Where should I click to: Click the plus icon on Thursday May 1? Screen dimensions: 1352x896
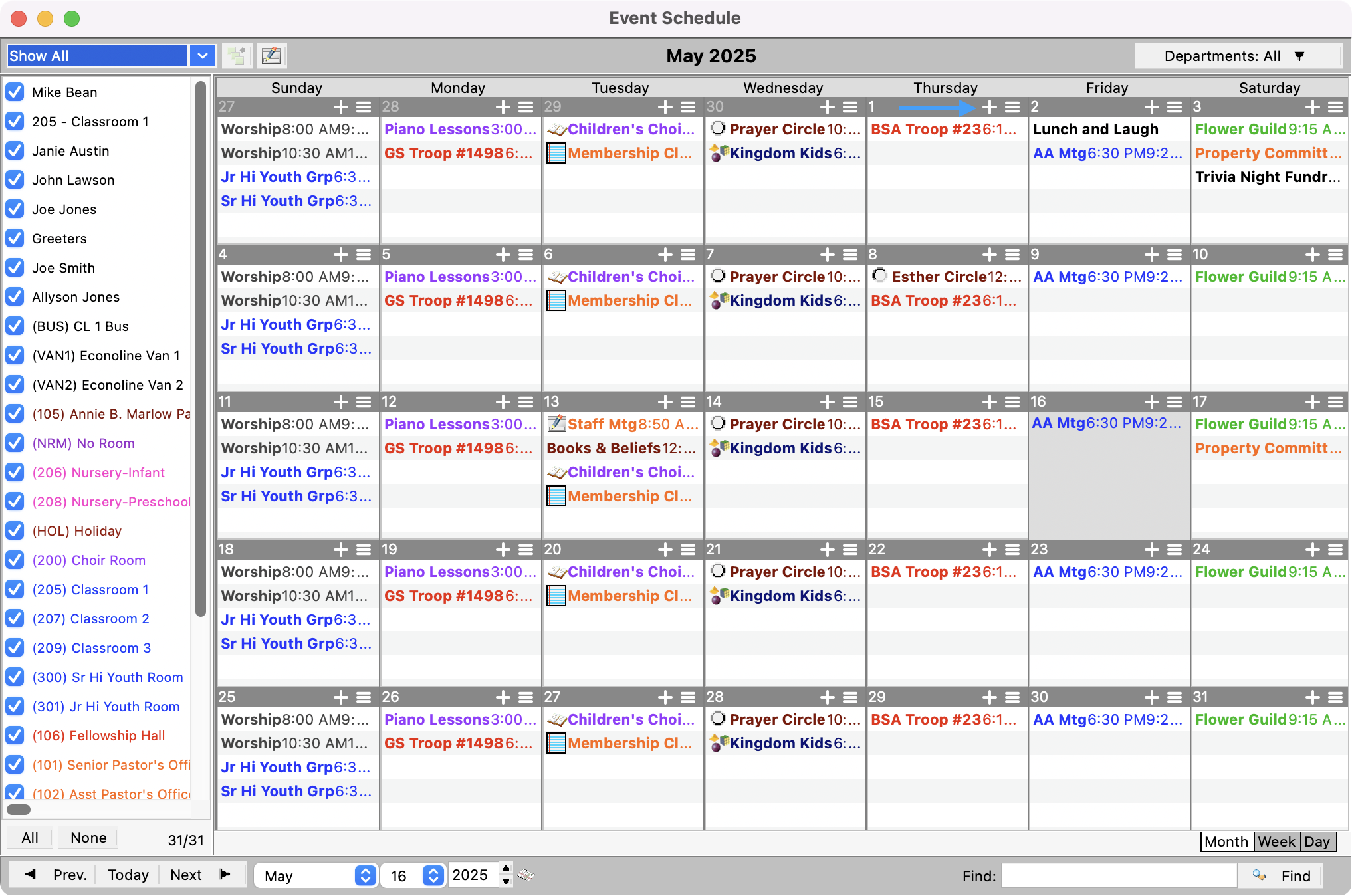[x=989, y=107]
